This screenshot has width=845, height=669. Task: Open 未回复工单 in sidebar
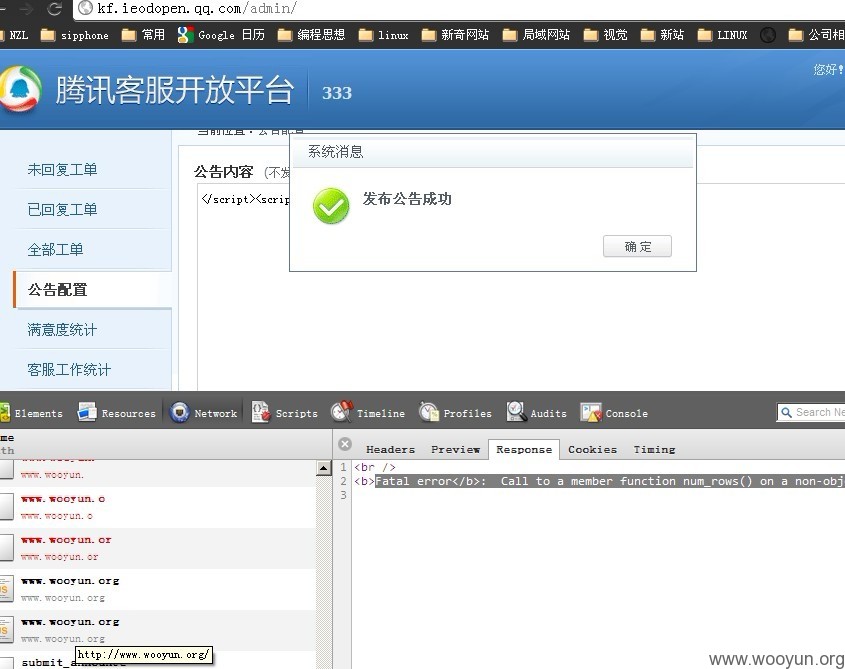coord(63,170)
